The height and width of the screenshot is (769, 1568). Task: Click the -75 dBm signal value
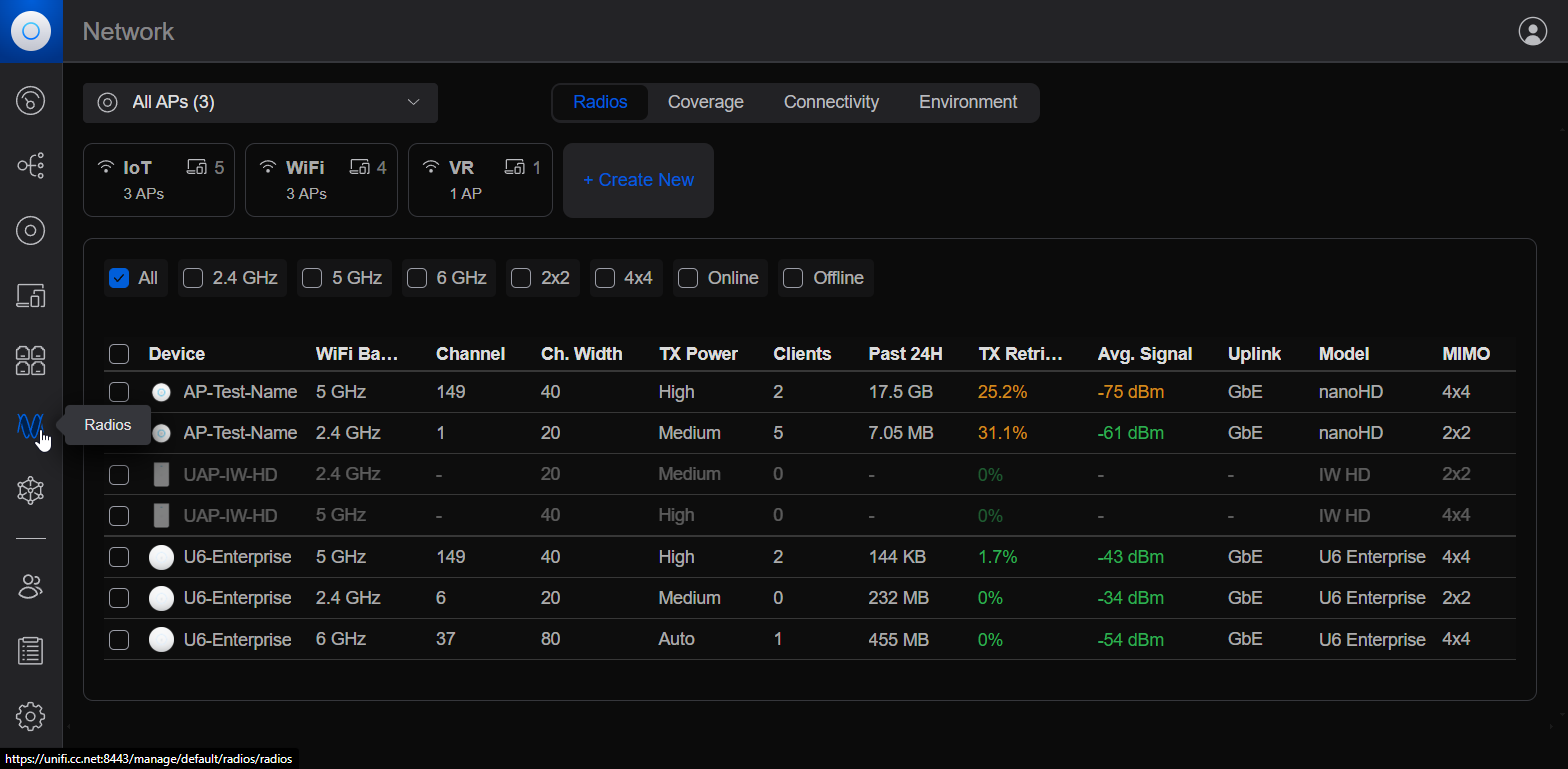point(1131,392)
